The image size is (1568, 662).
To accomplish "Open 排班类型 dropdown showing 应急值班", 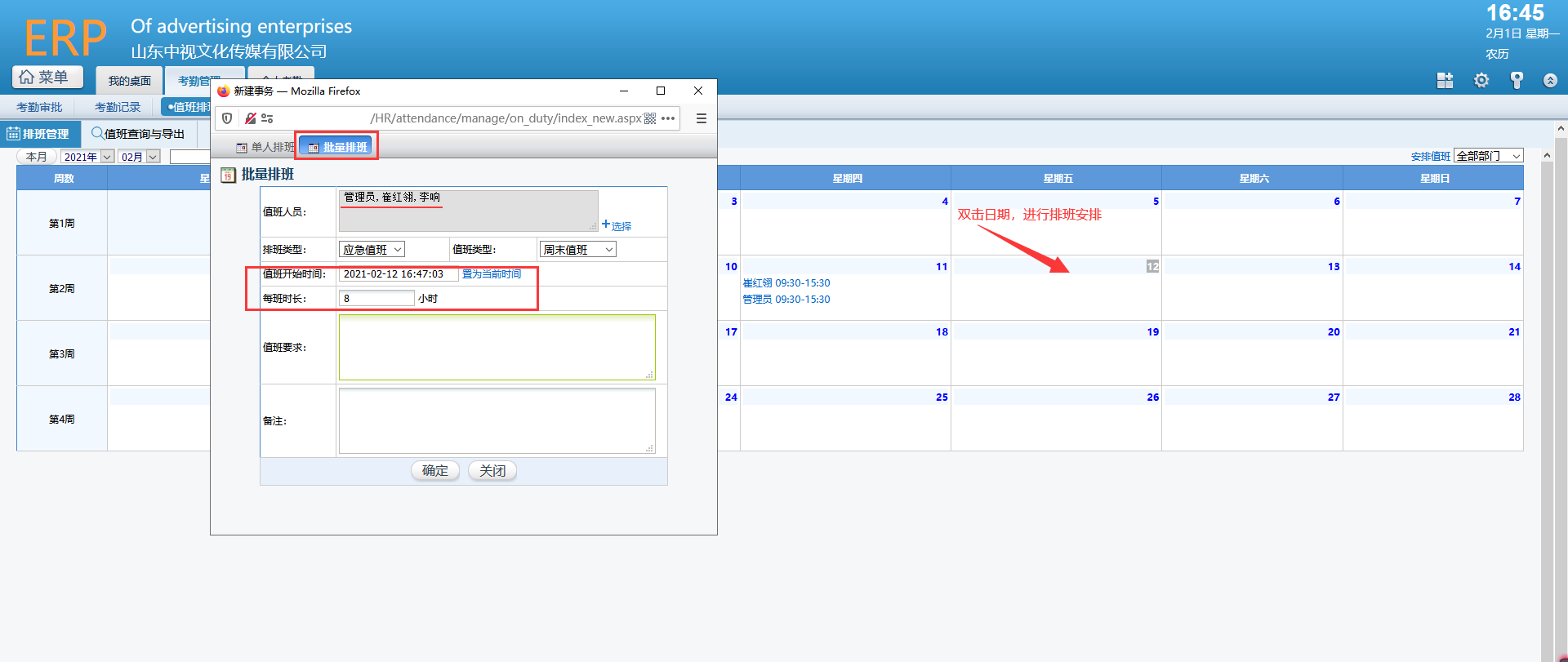I will (372, 250).
